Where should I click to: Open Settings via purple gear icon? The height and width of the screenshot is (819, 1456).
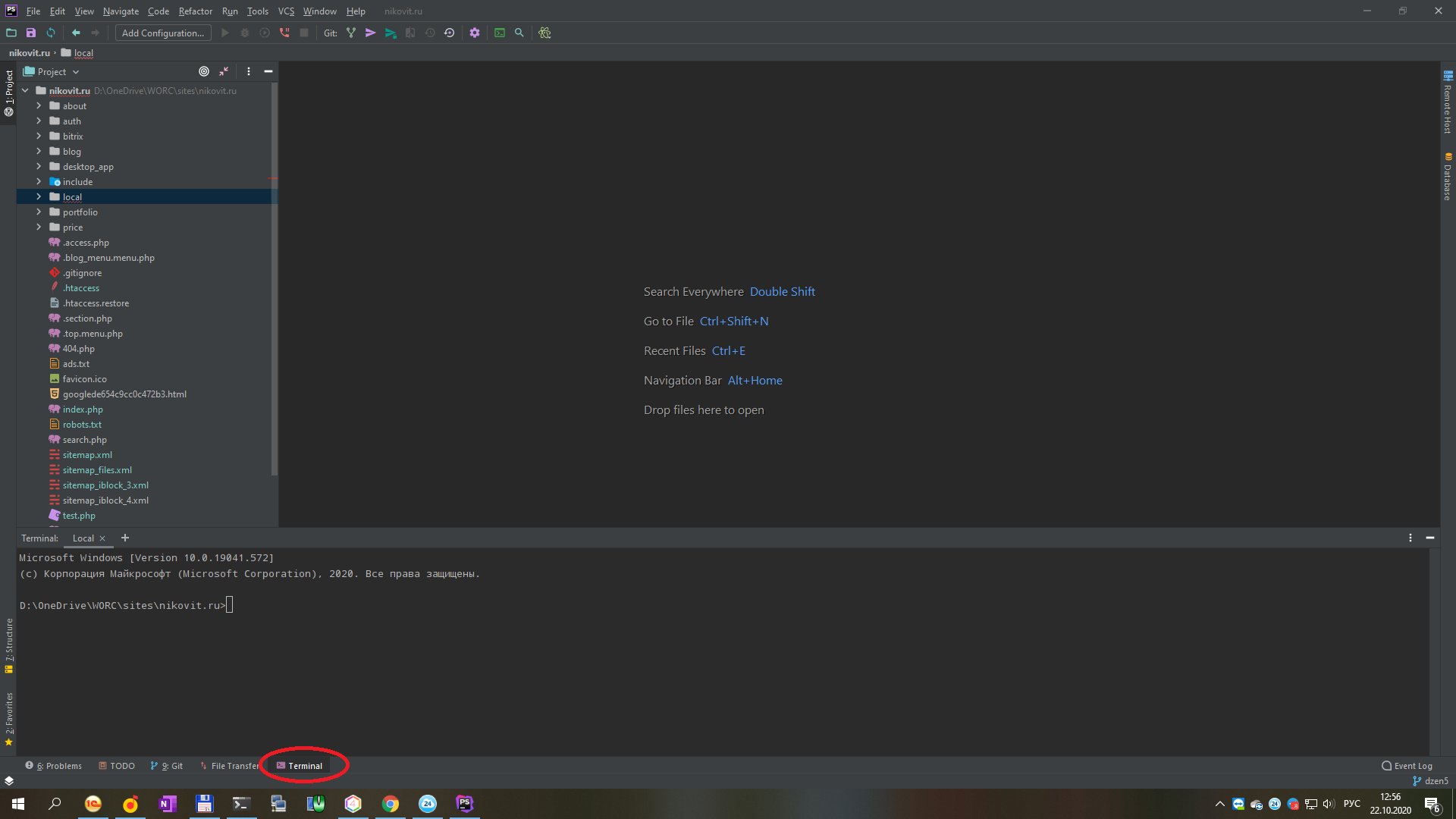475,33
